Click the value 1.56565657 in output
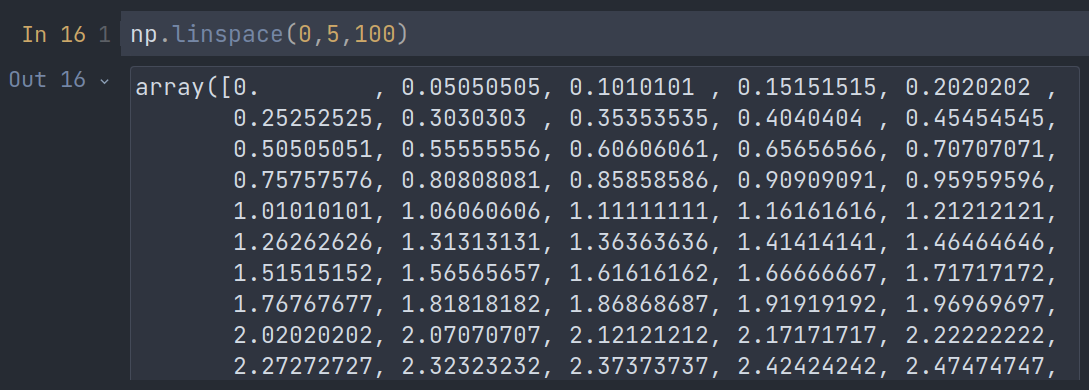The width and height of the screenshot is (1089, 390). click(x=471, y=273)
